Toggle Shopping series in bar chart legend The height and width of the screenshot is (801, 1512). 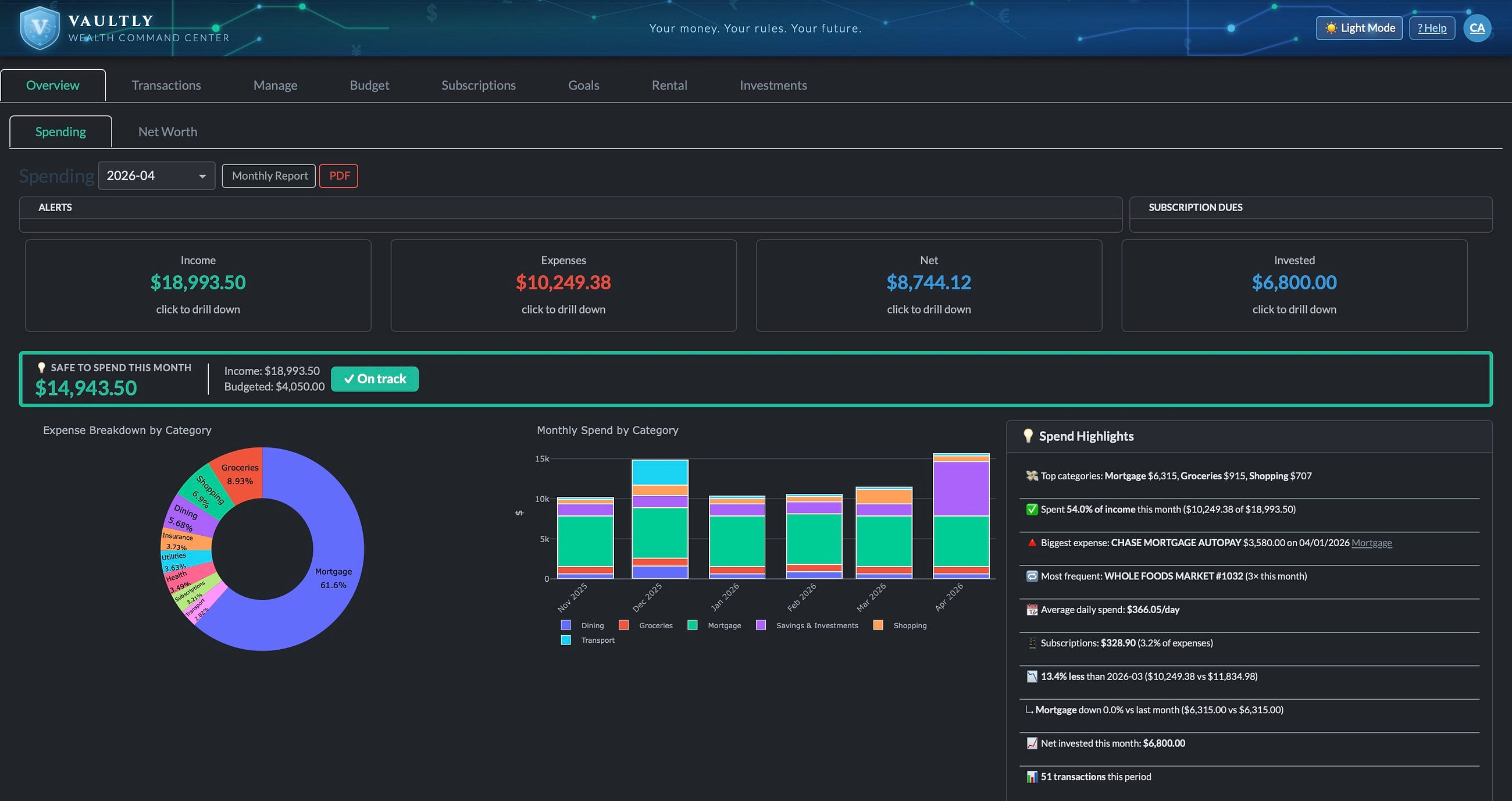click(900, 625)
